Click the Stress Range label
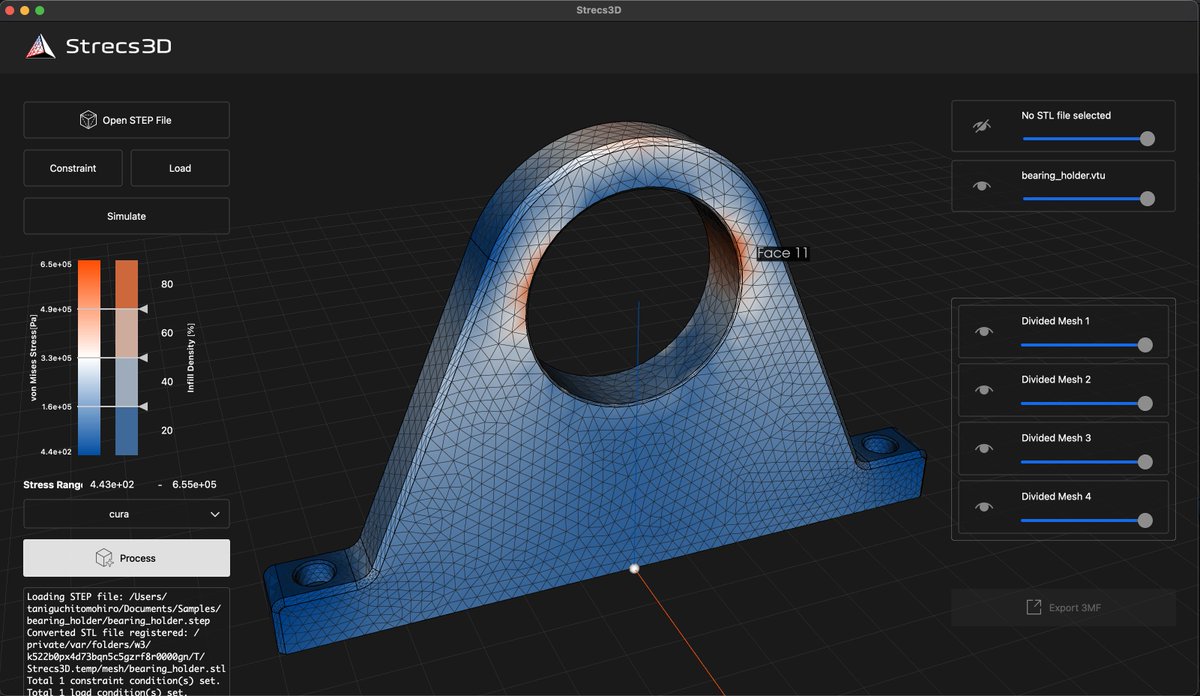The image size is (1200, 696). click(x=53, y=484)
